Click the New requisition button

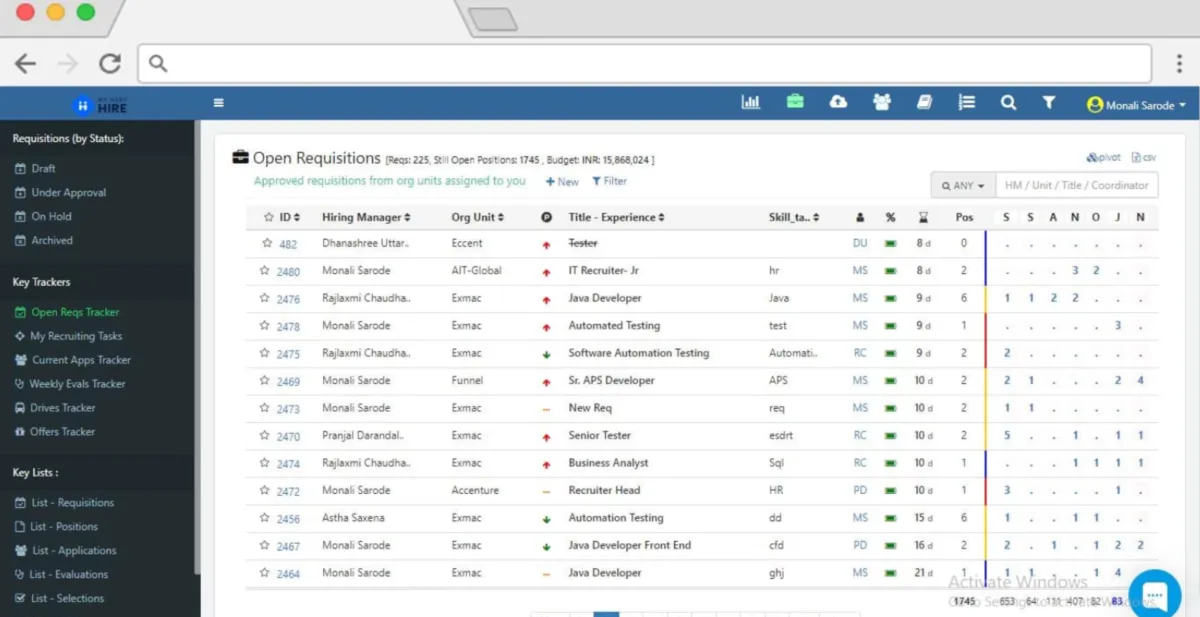pyautogui.click(x=562, y=182)
